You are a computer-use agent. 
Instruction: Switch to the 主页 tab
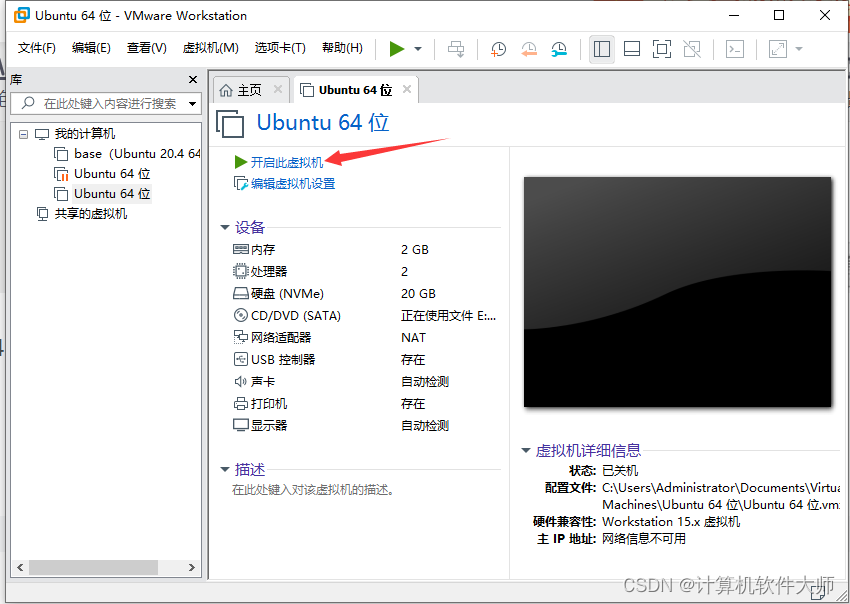[249, 90]
